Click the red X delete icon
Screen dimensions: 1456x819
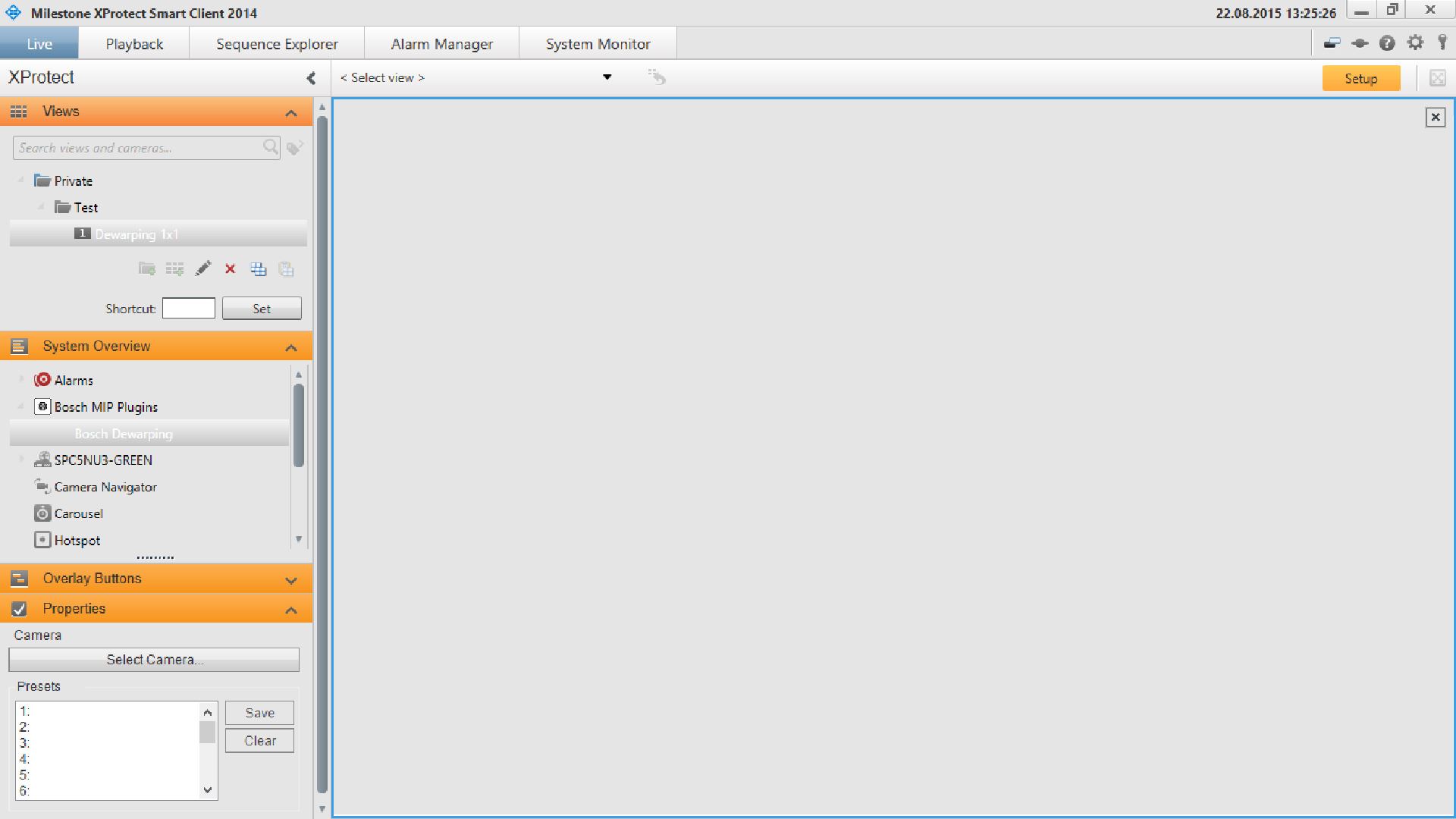coord(231,268)
